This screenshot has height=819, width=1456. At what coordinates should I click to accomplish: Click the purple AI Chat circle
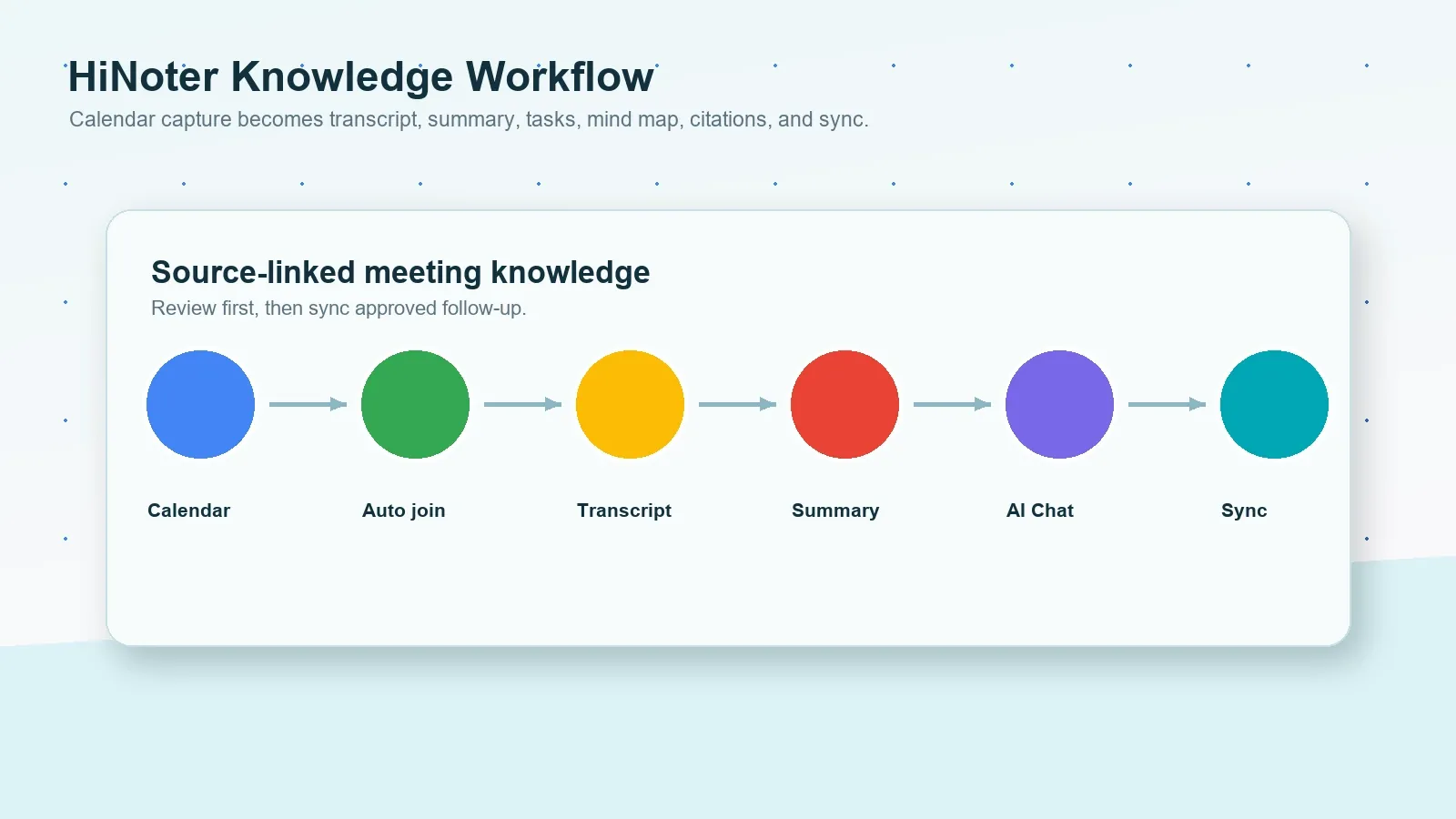[x=1059, y=404]
